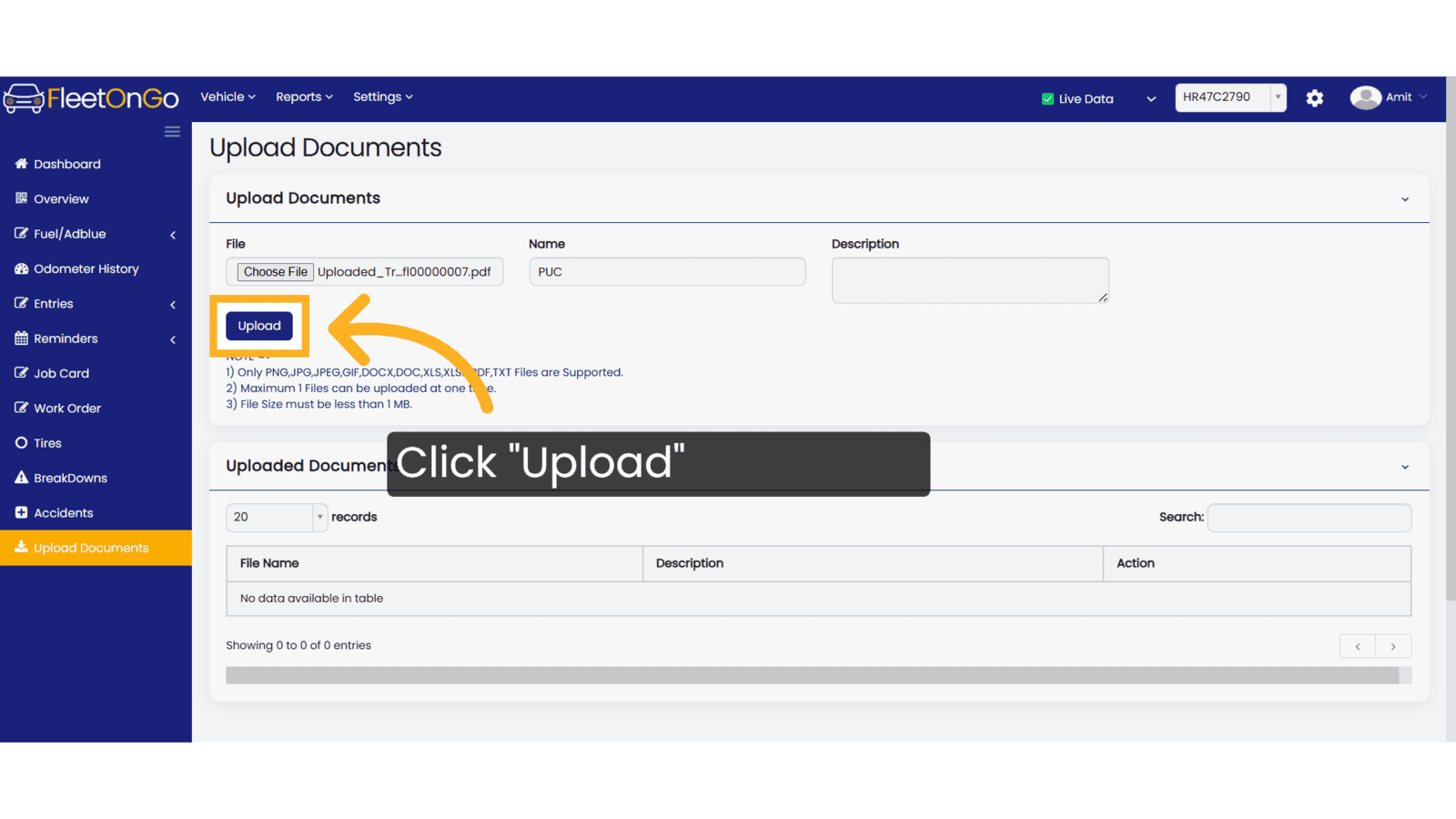Open the Vehicle dropdown menu
Viewport: 1456px width, 819px height.
[x=227, y=96]
